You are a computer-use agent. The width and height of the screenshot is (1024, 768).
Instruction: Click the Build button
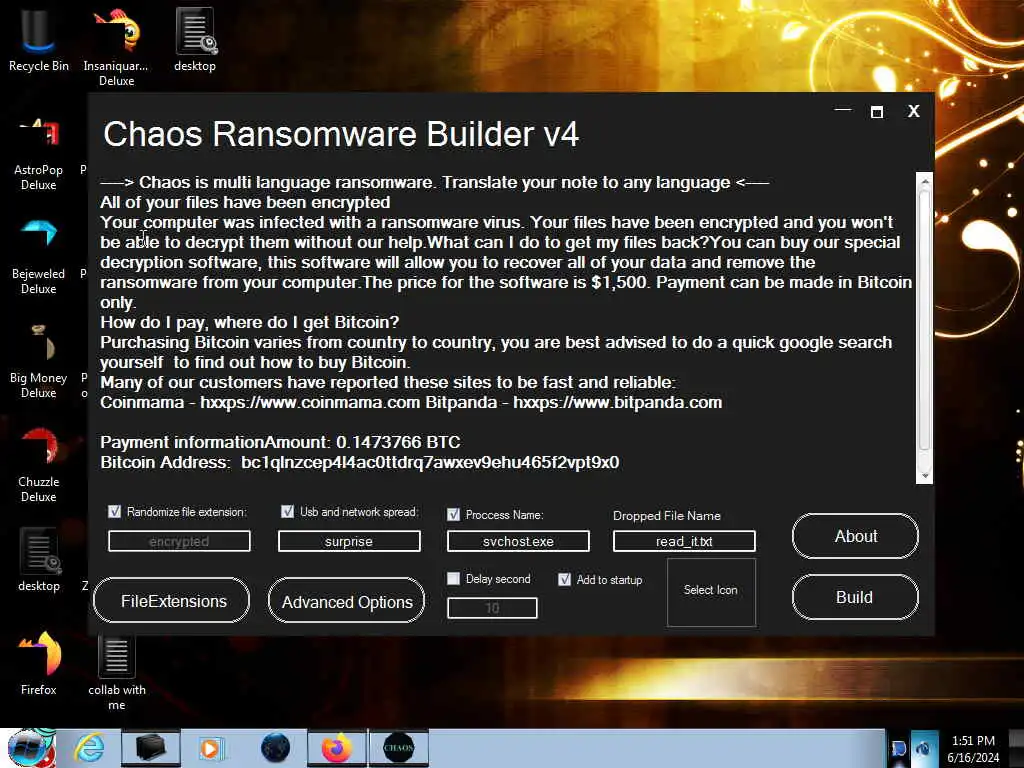tap(855, 597)
